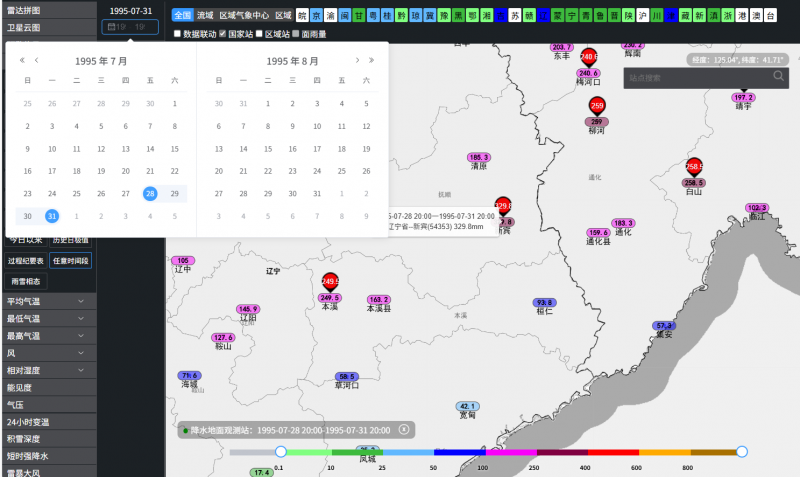Toggle the 数据联动 checkbox

(178, 34)
